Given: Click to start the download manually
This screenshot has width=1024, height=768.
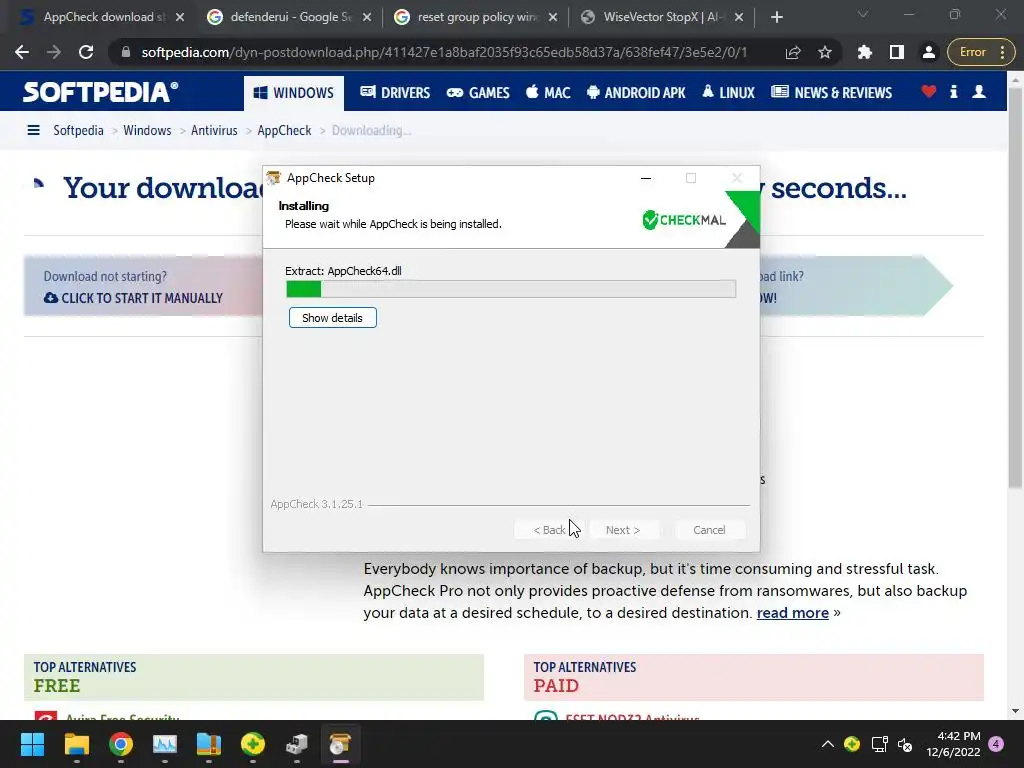Looking at the screenshot, I should [134, 298].
